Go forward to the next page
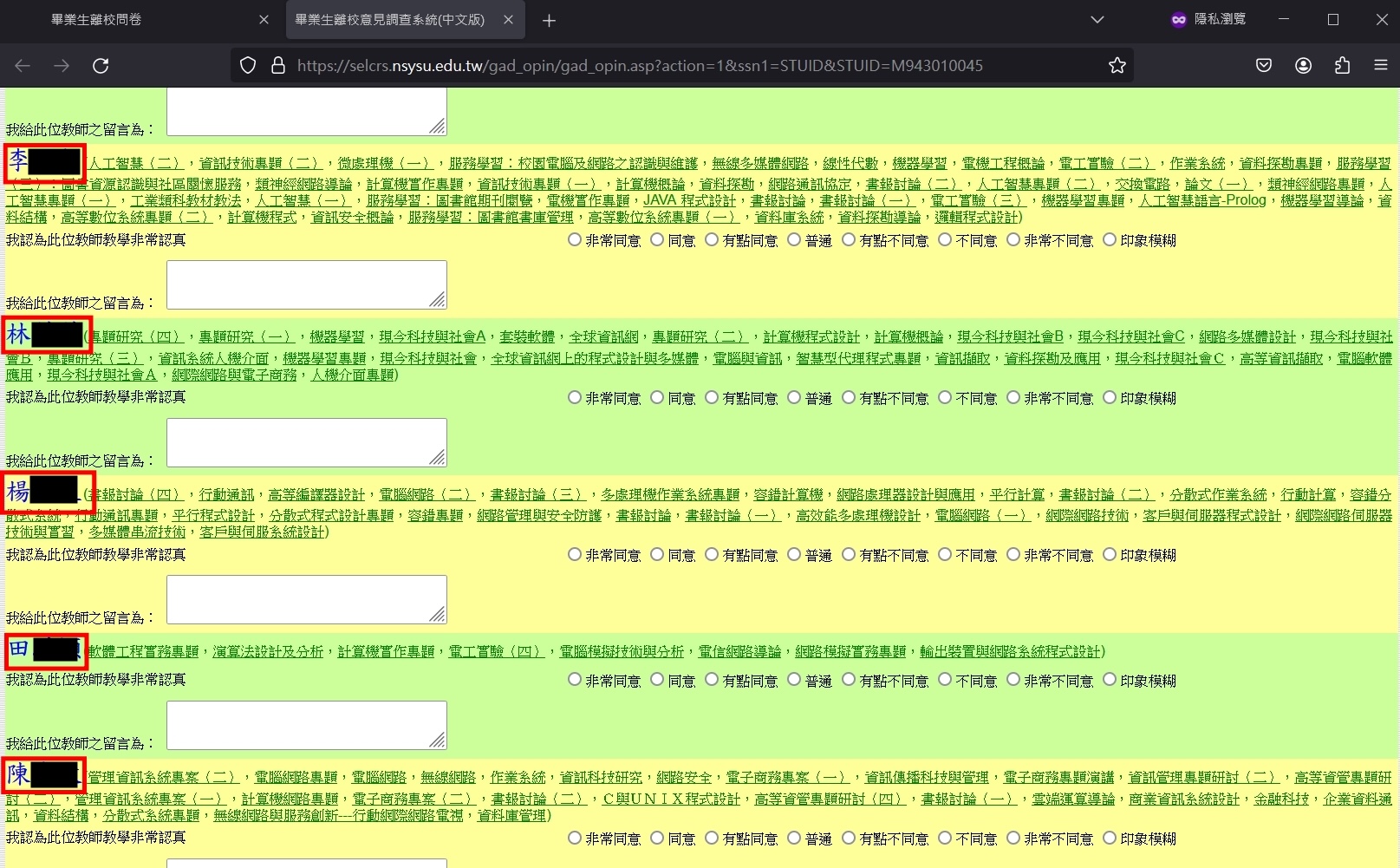Image resolution: width=1400 pixels, height=868 pixels. tap(62, 66)
